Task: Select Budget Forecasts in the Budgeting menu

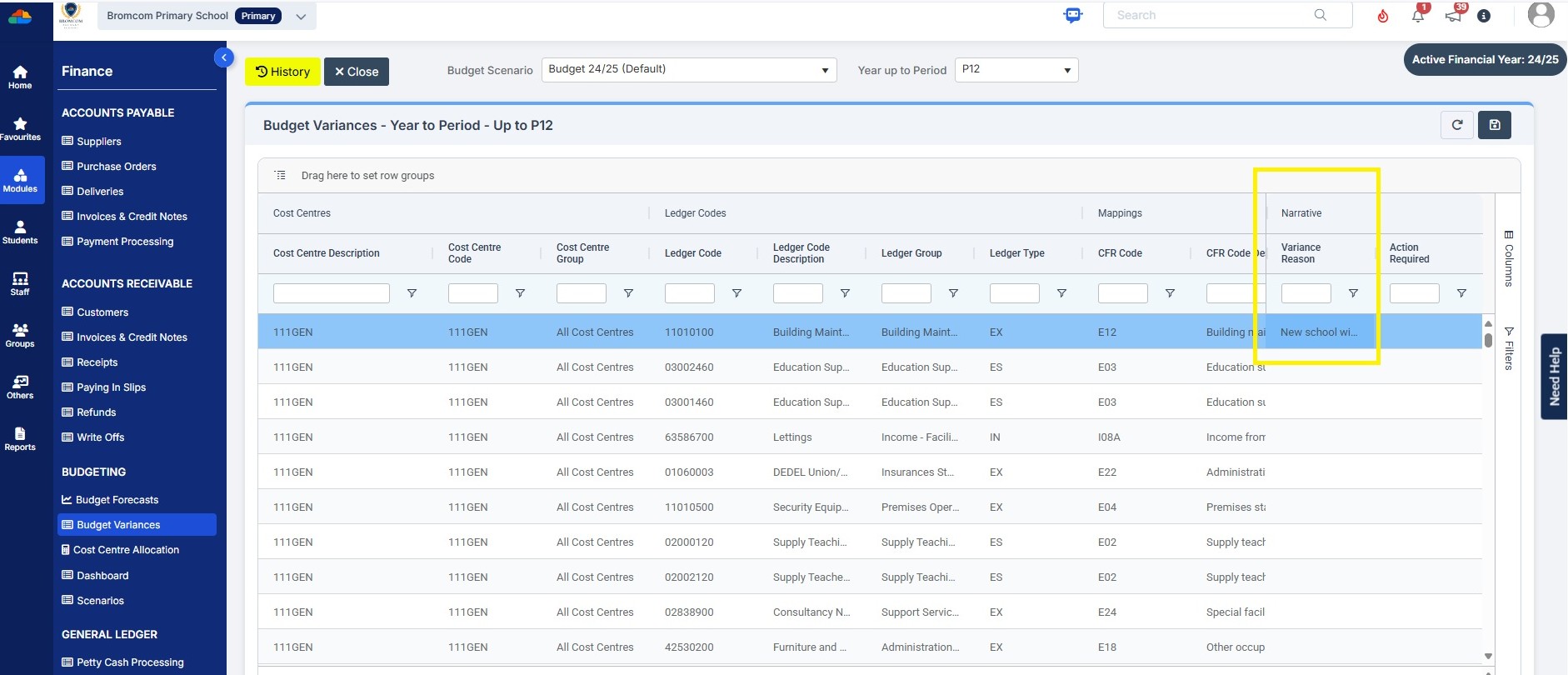Action: point(117,500)
